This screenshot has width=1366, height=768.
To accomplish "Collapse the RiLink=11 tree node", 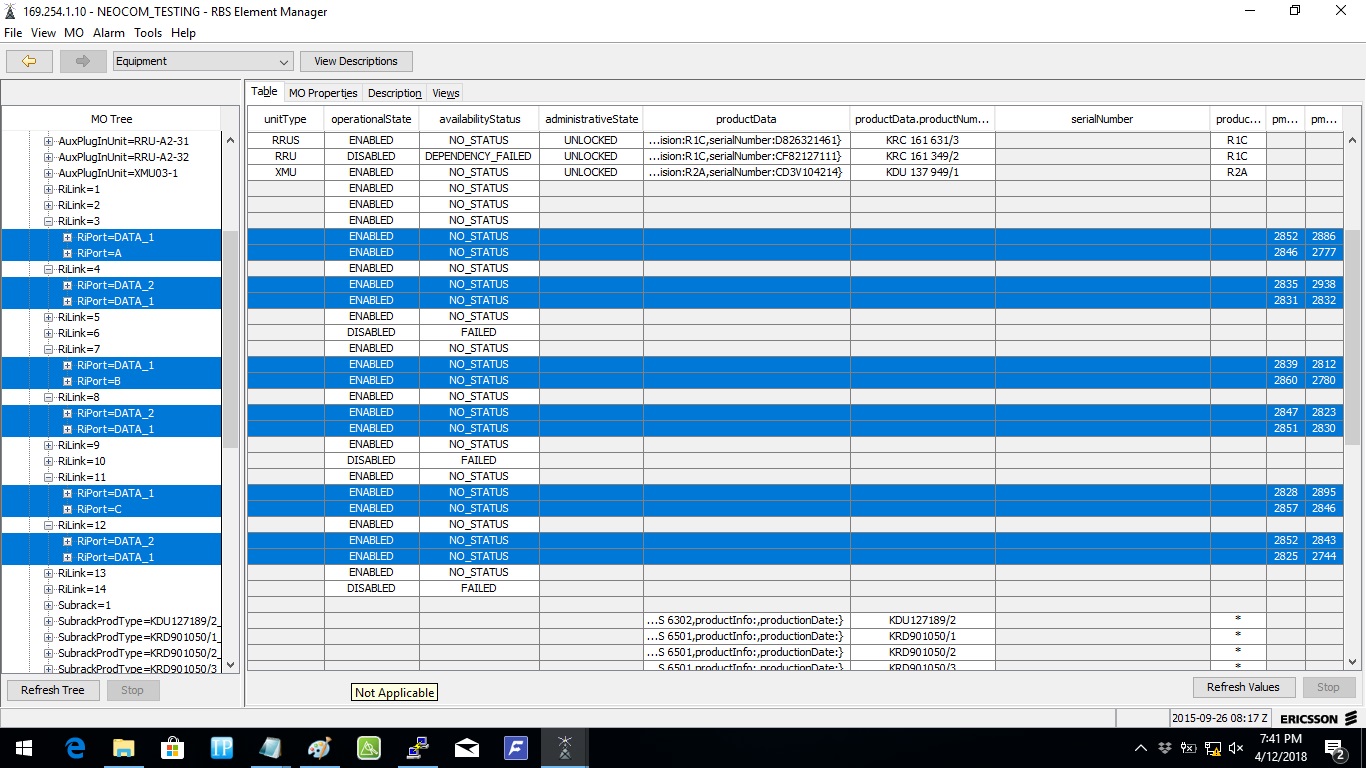I will 48,477.
